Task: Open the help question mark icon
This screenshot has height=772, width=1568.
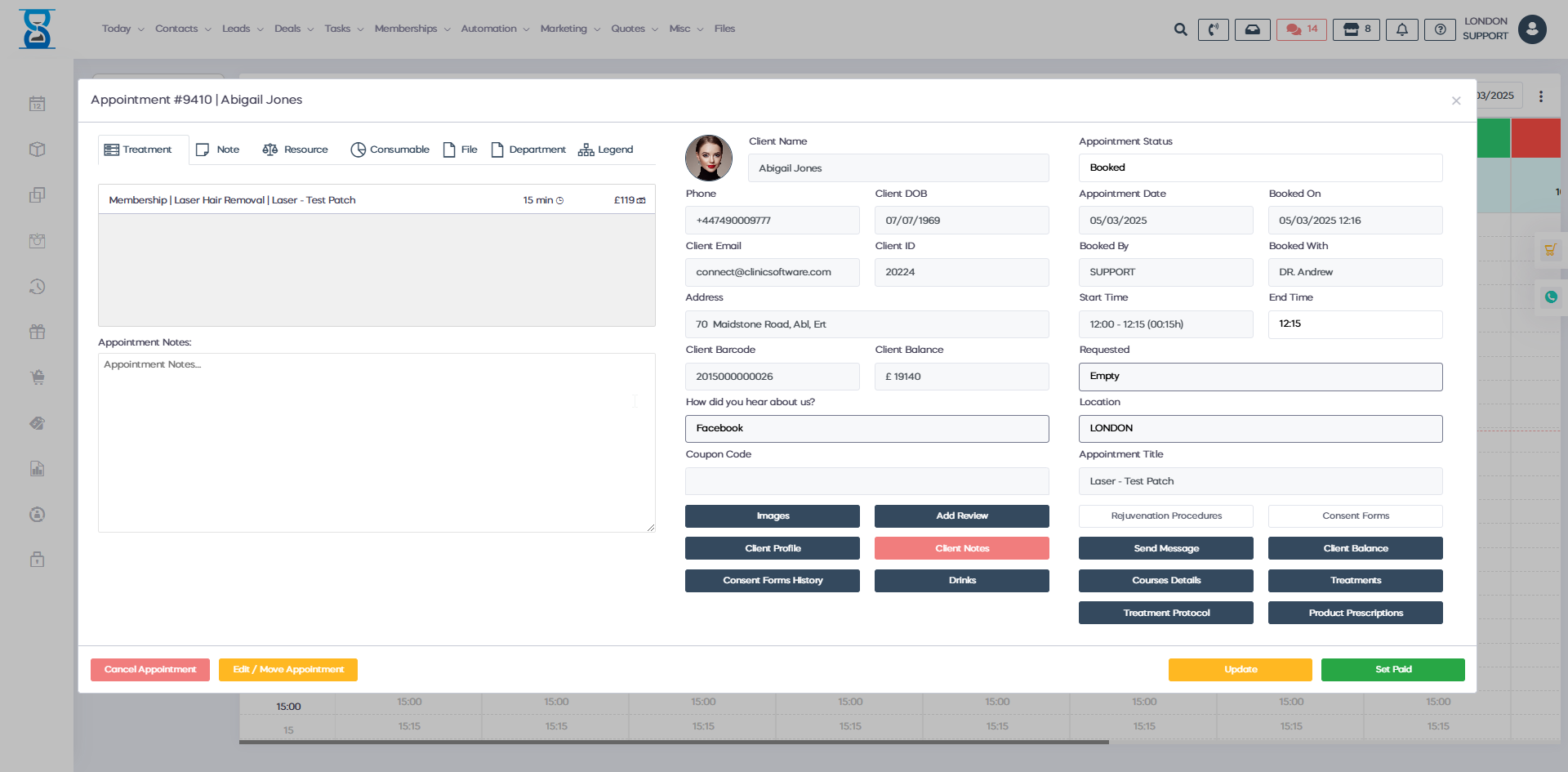Action: click(x=1440, y=29)
